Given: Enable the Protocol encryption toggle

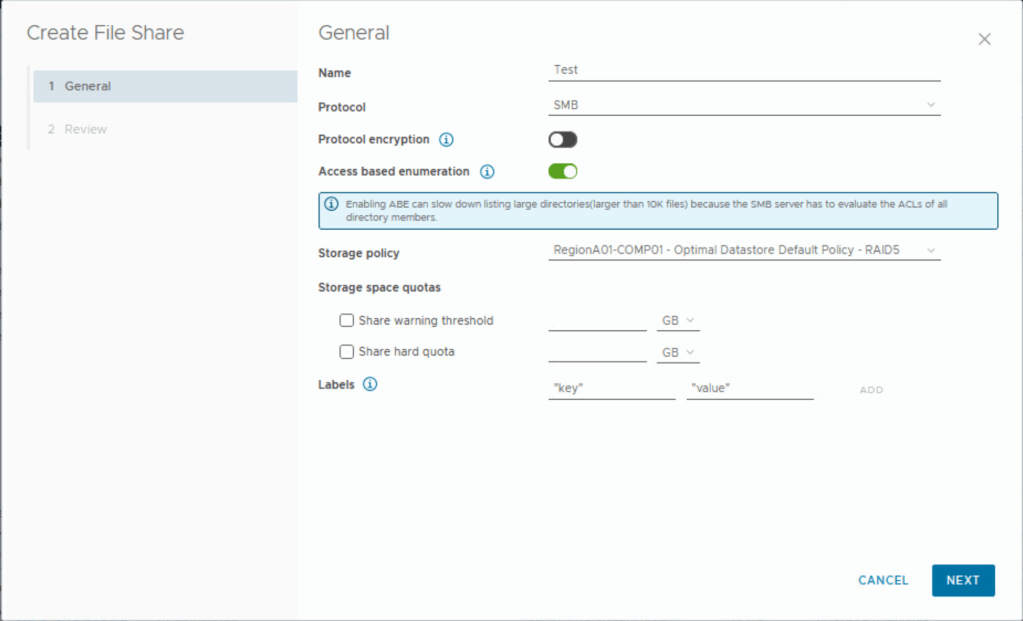Looking at the screenshot, I should click(x=562, y=140).
